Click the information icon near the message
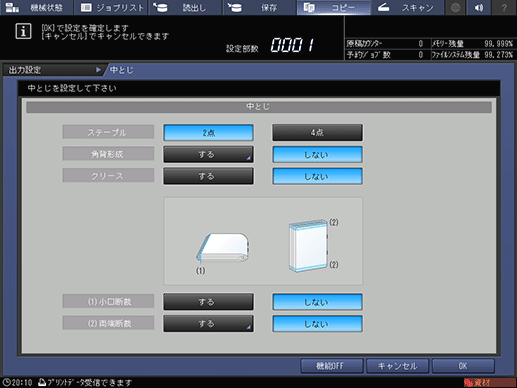This screenshot has width=517, height=388. click(23, 31)
